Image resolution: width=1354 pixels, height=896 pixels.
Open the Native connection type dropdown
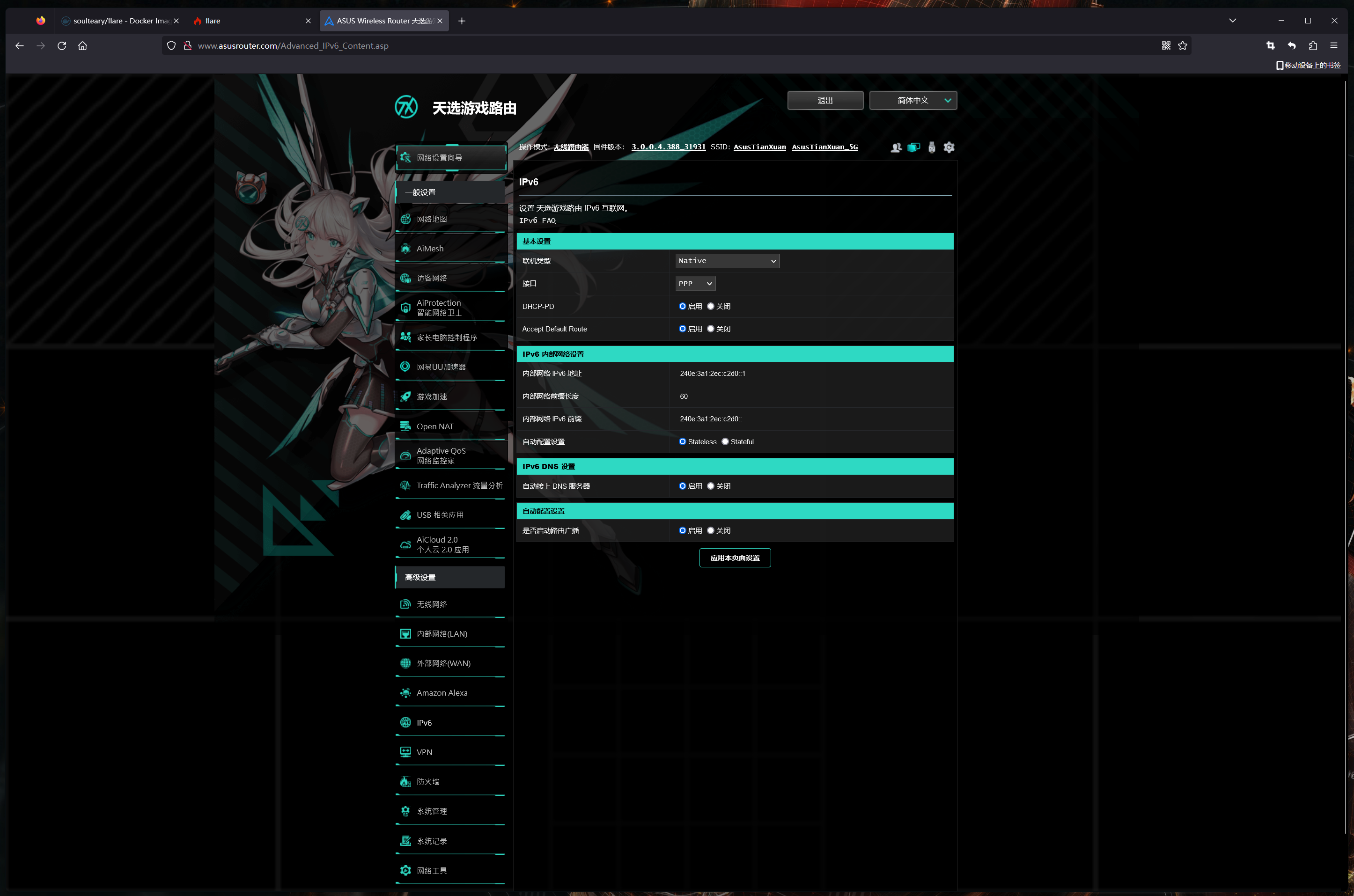(727, 261)
